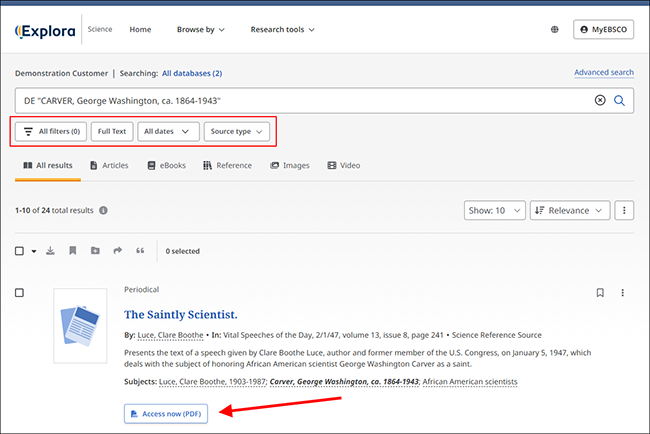Open the language globe icon
Image resolution: width=650 pixels, height=434 pixels.
point(554,29)
